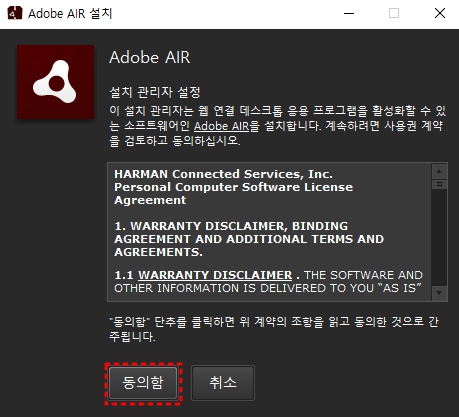Screen dimensions: 459x417
Task: Open the underlined Adobe AIR link
Action: (x=221, y=126)
